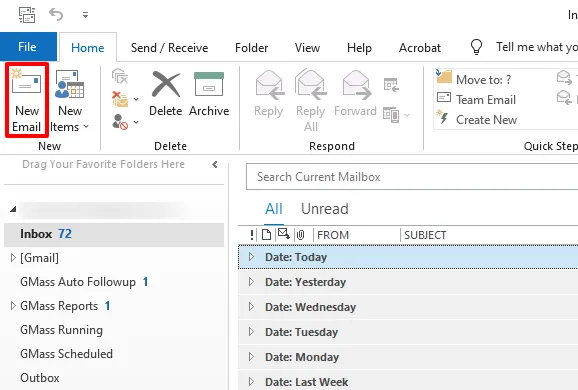Open the Acrobat tab

point(420,48)
